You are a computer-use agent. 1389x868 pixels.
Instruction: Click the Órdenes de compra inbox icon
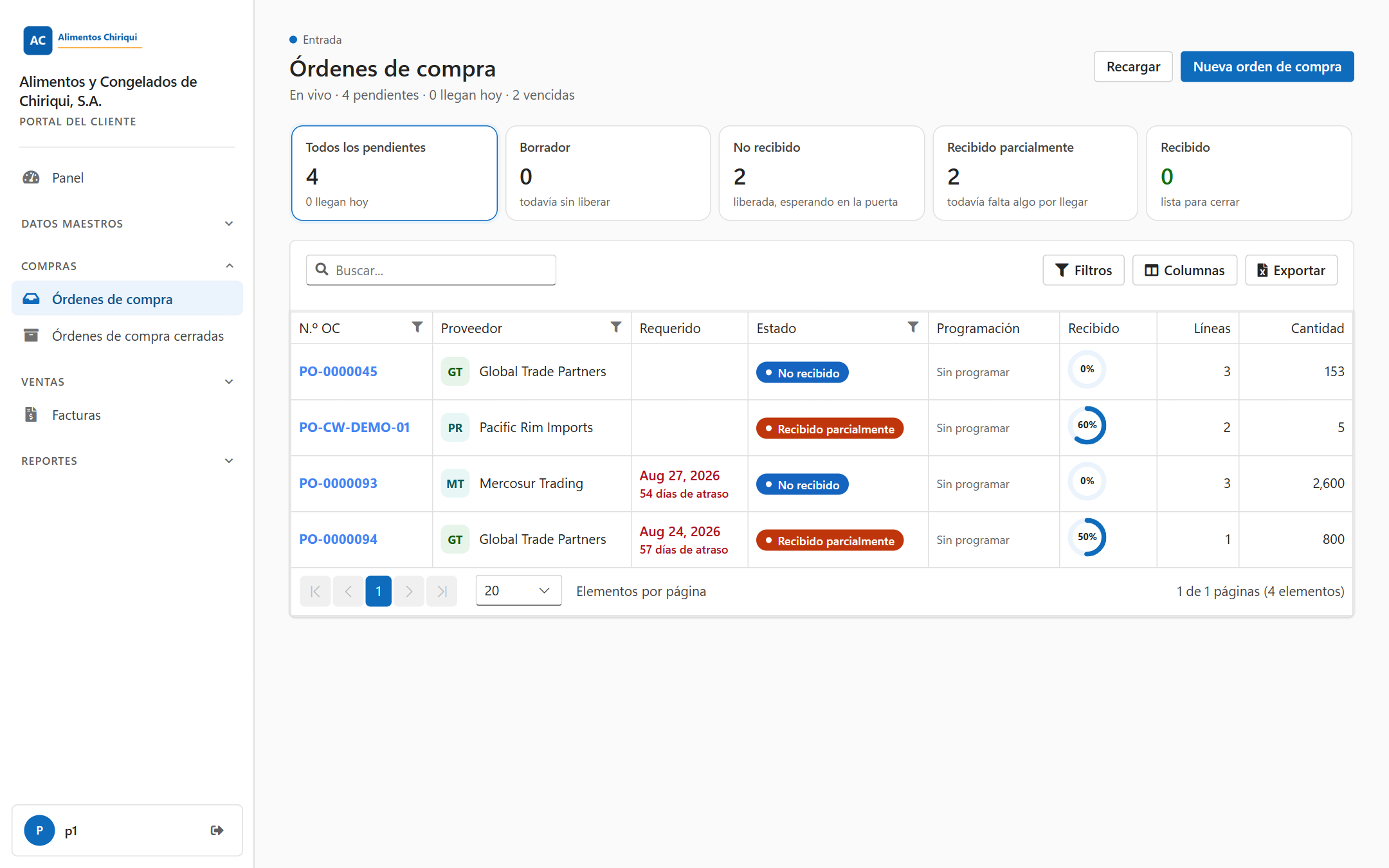(x=31, y=299)
